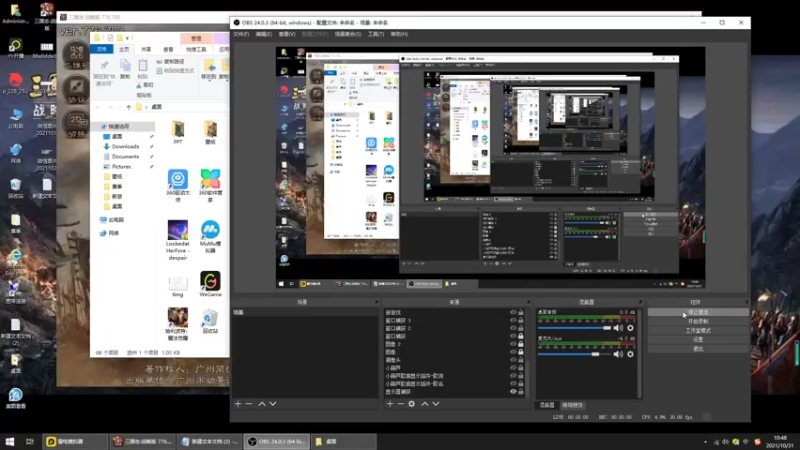Open 麦克风/Aux settings gear in mixer
This screenshot has width=800, height=450.
(x=631, y=354)
